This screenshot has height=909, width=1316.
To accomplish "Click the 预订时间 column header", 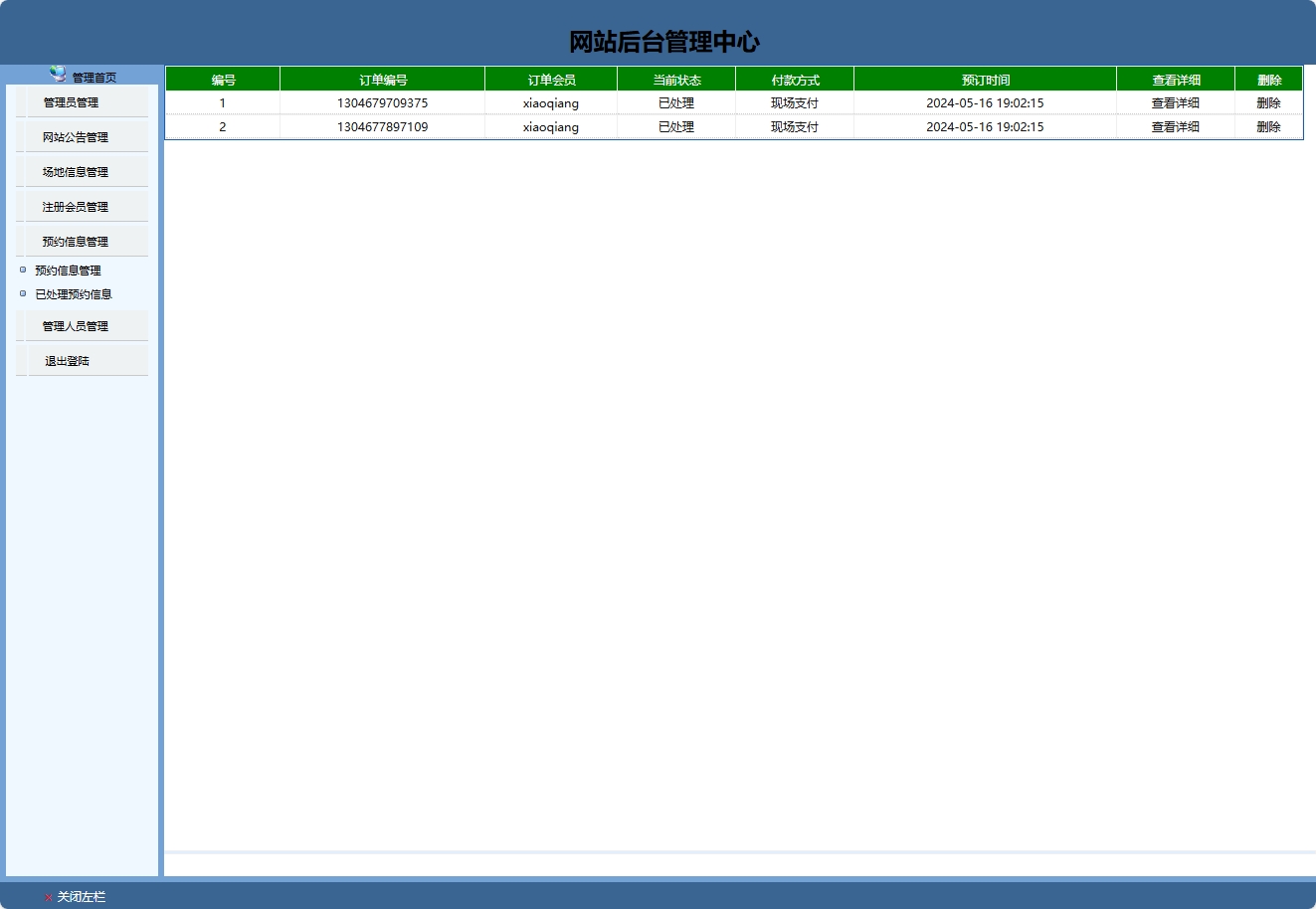I will (985, 80).
